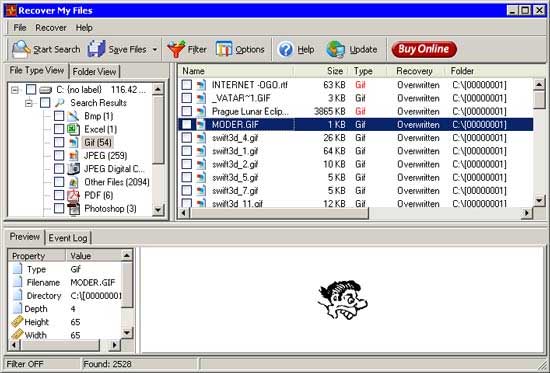Check the box for swift3d_7.gif
The width and height of the screenshot is (550, 373).
click(x=187, y=191)
